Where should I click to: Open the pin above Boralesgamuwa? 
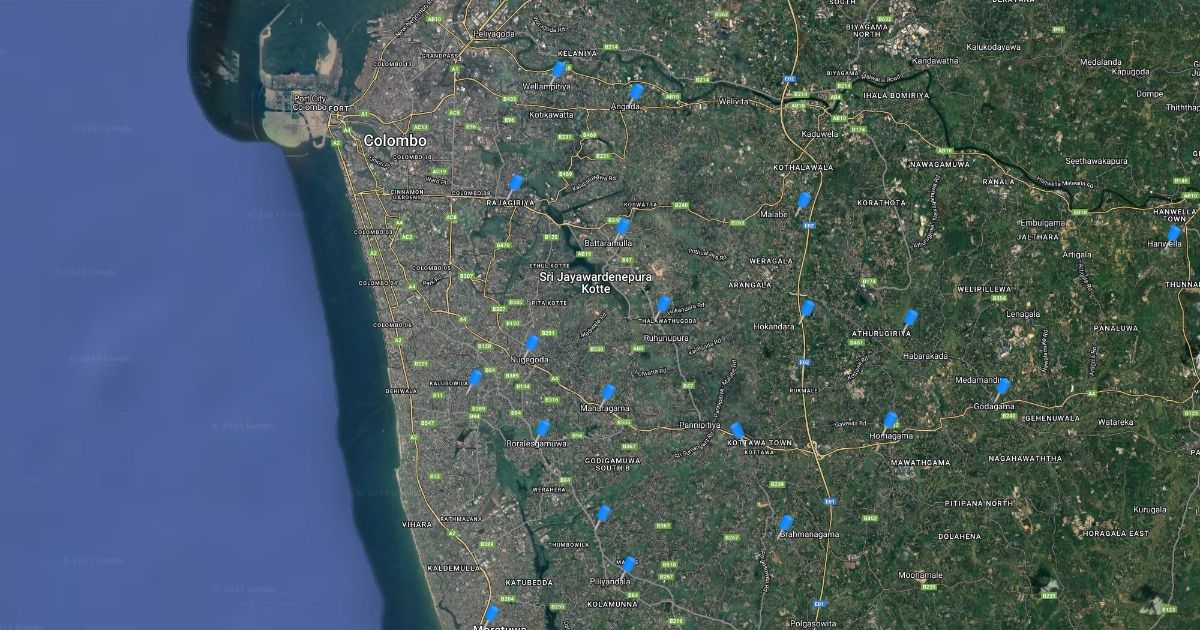tap(543, 428)
